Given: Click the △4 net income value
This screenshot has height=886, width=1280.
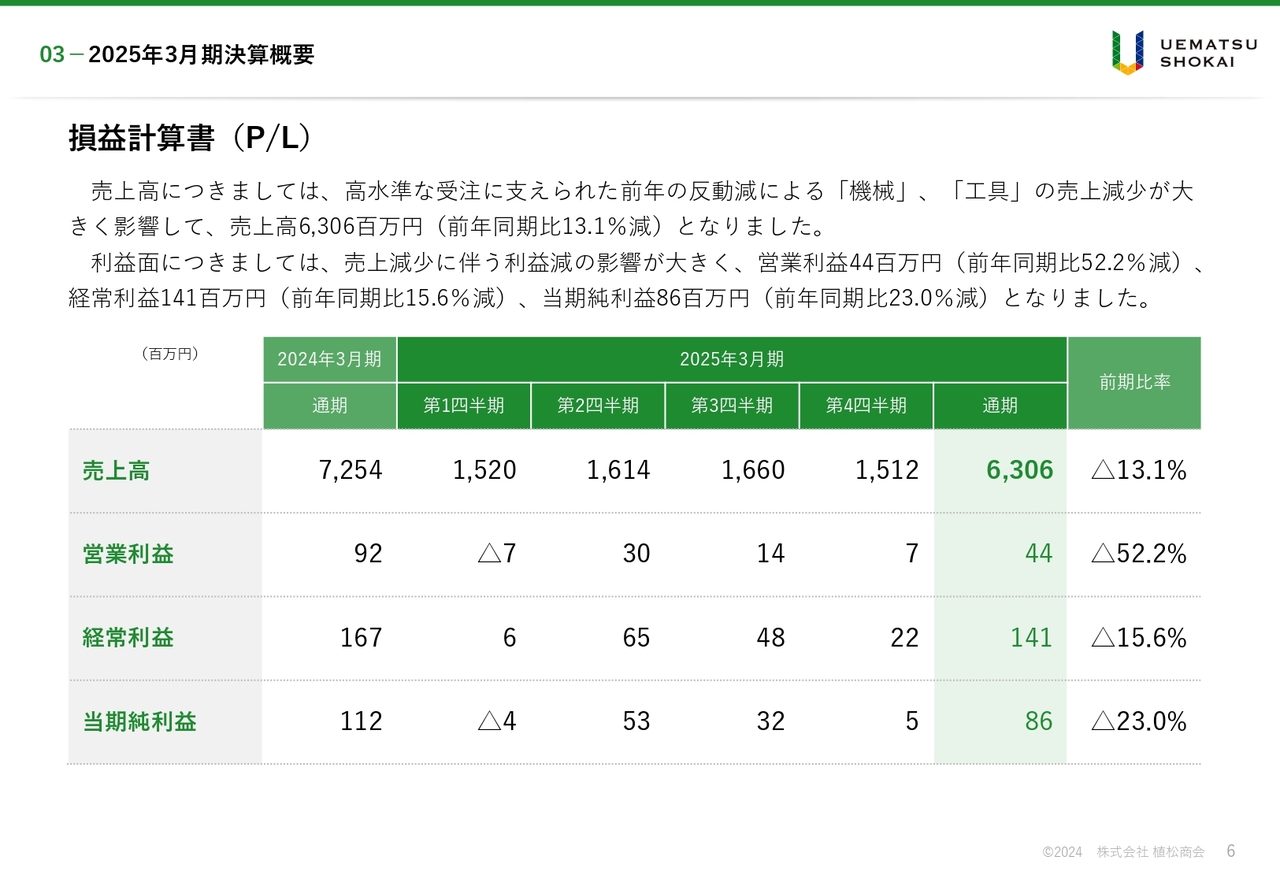Looking at the screenshot, I should coord(497,721).
